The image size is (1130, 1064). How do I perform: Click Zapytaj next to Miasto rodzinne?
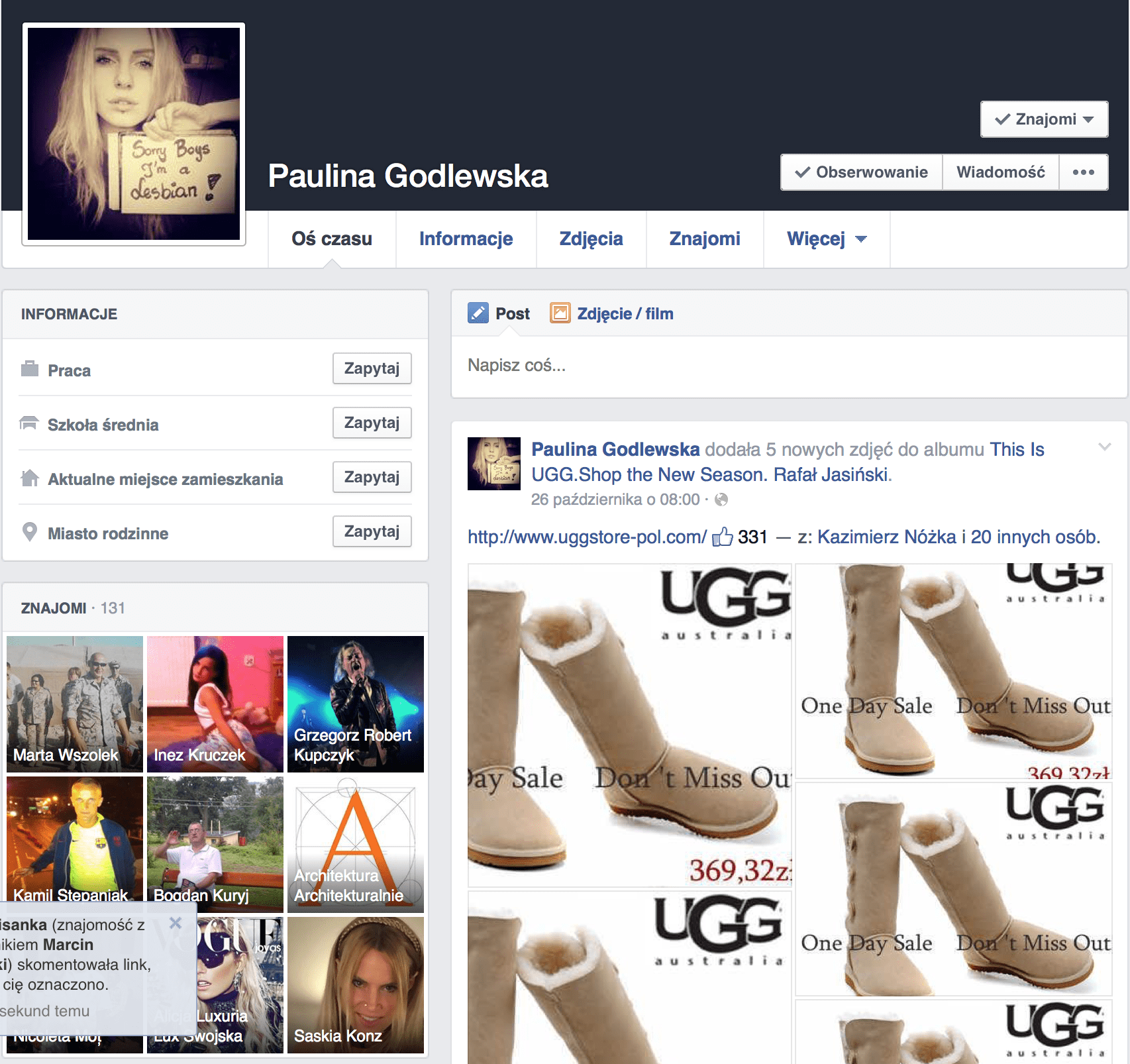click(372, 531)
